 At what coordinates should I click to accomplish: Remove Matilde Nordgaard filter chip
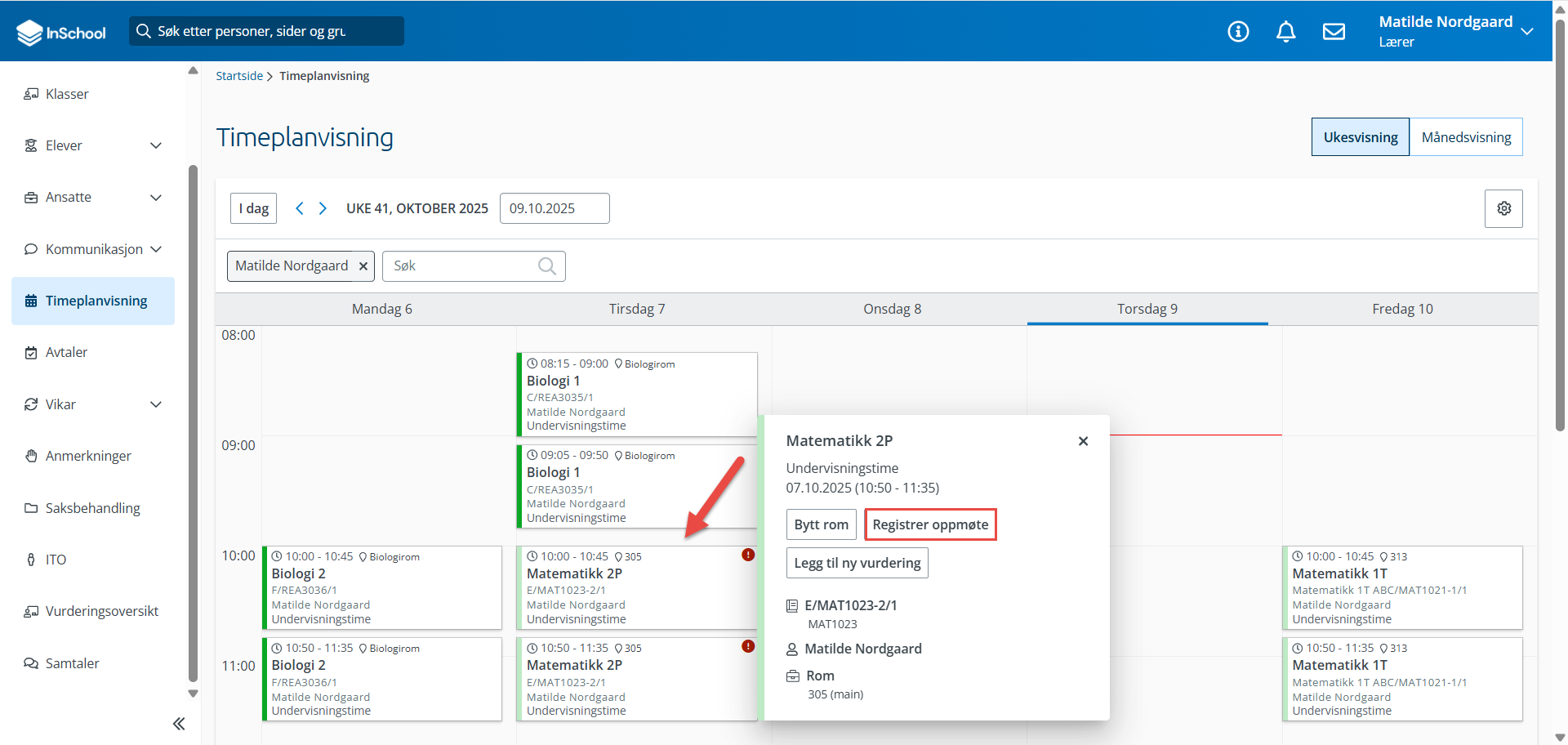click(363, 266)
